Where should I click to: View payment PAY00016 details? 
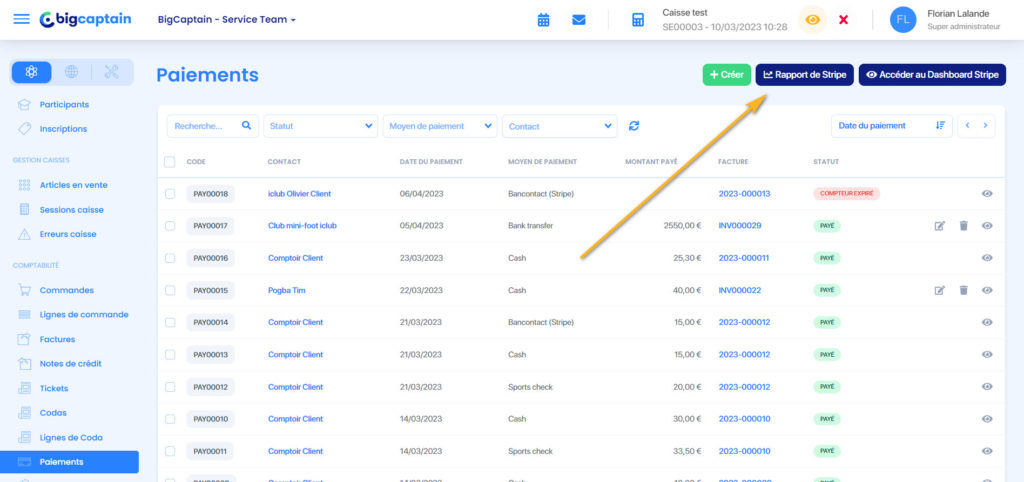coord(987,258)
